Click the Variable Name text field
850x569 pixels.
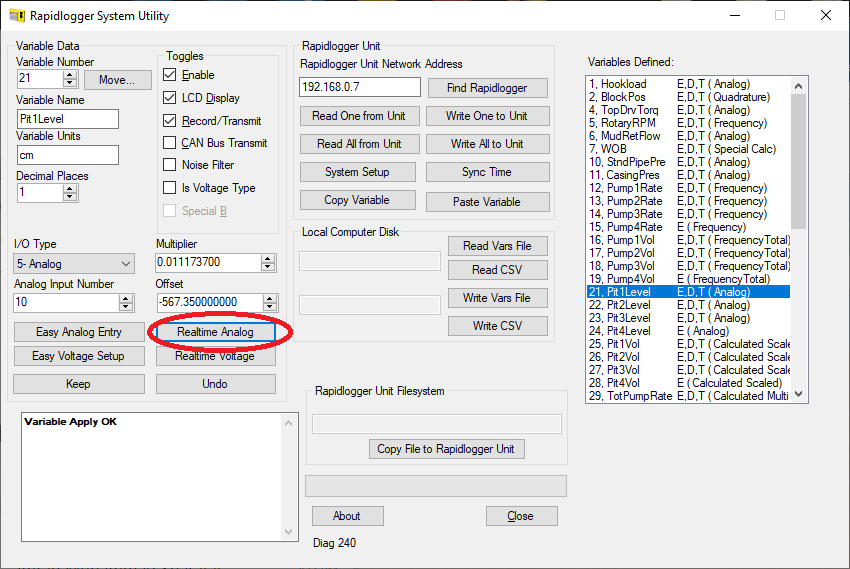pyautogui.click(x=68, y=119)
